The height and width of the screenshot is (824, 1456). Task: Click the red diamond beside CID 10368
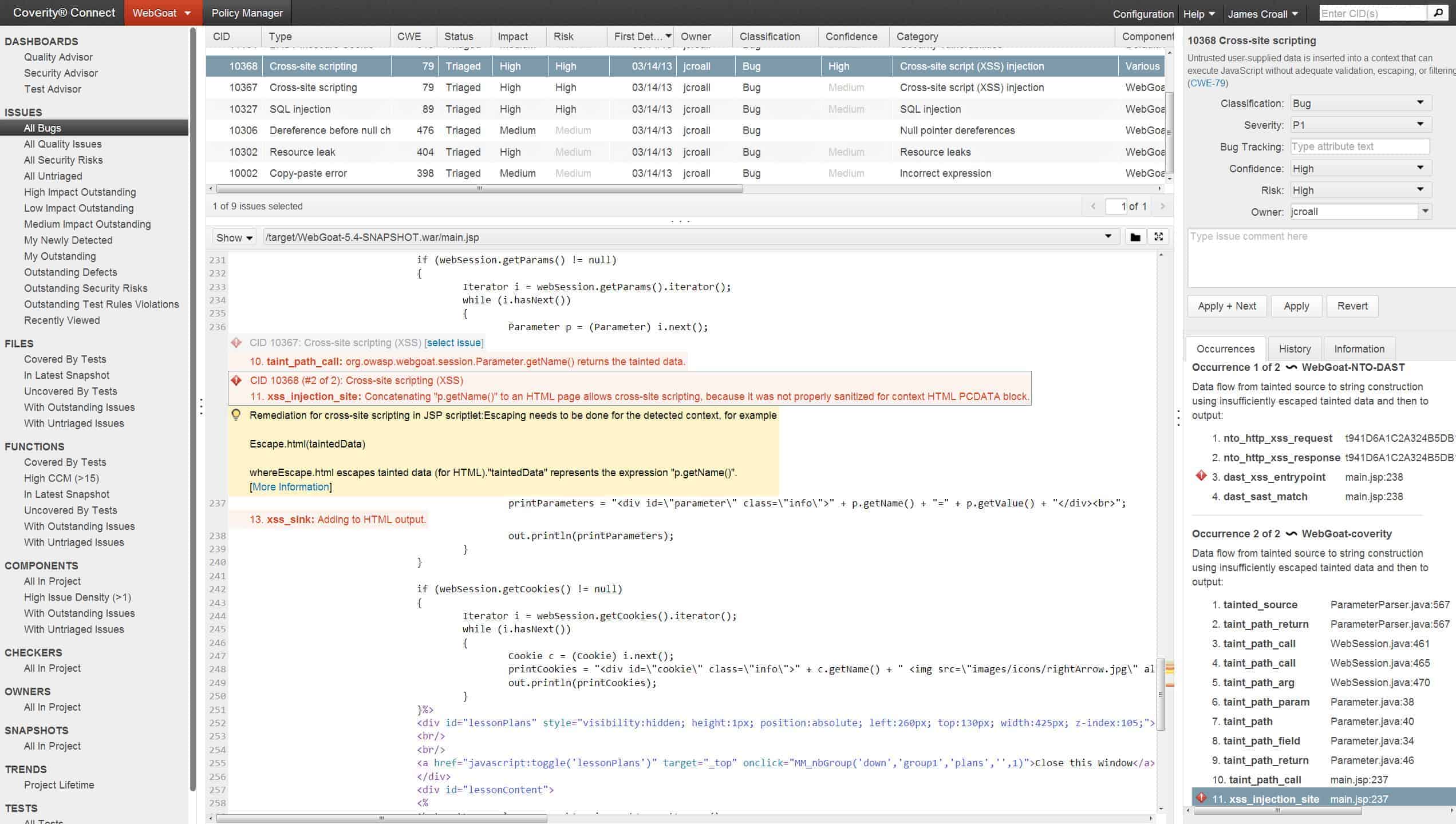[x=236, y=381]
